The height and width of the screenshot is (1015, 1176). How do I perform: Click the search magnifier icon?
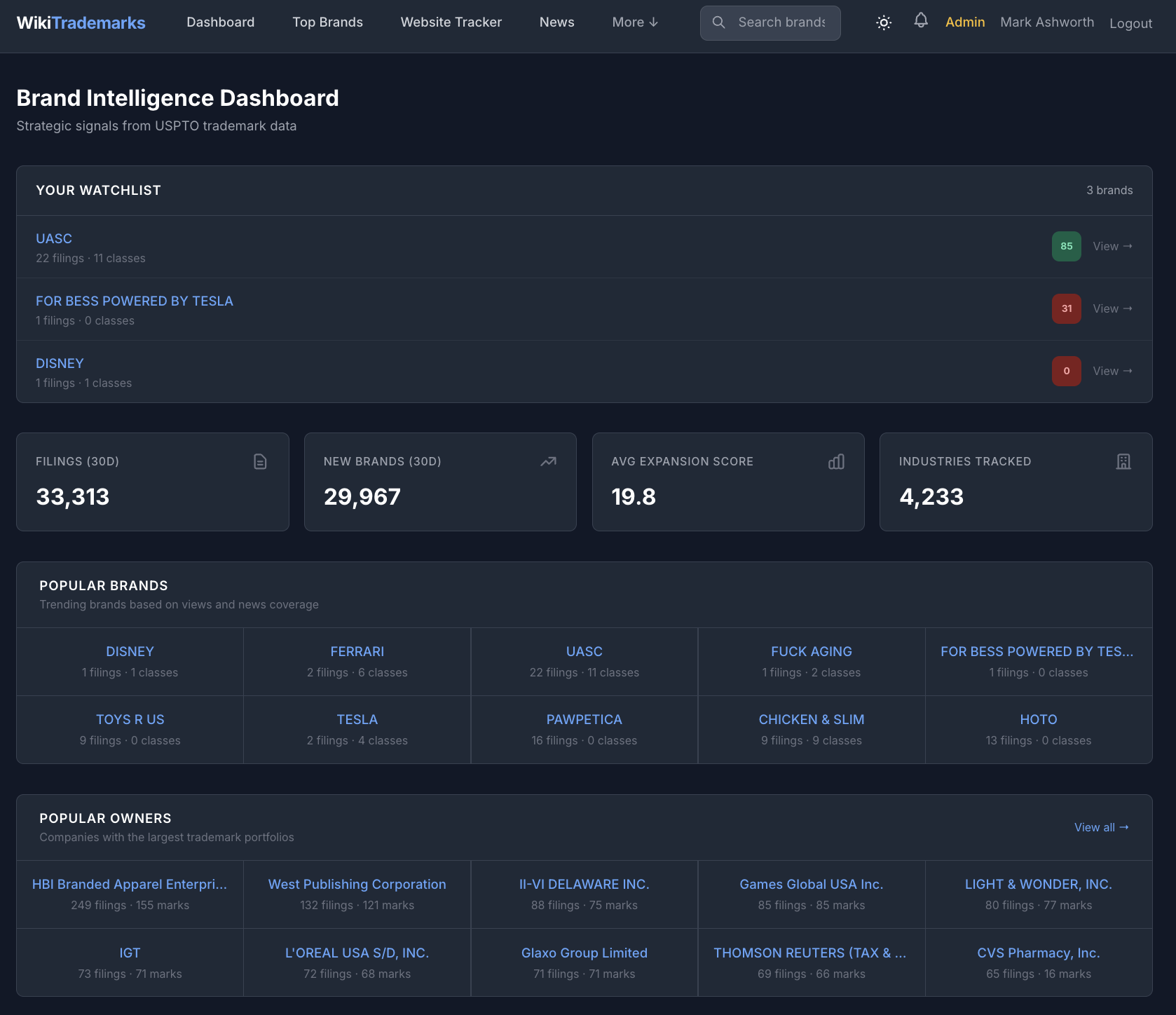(718, 22)
